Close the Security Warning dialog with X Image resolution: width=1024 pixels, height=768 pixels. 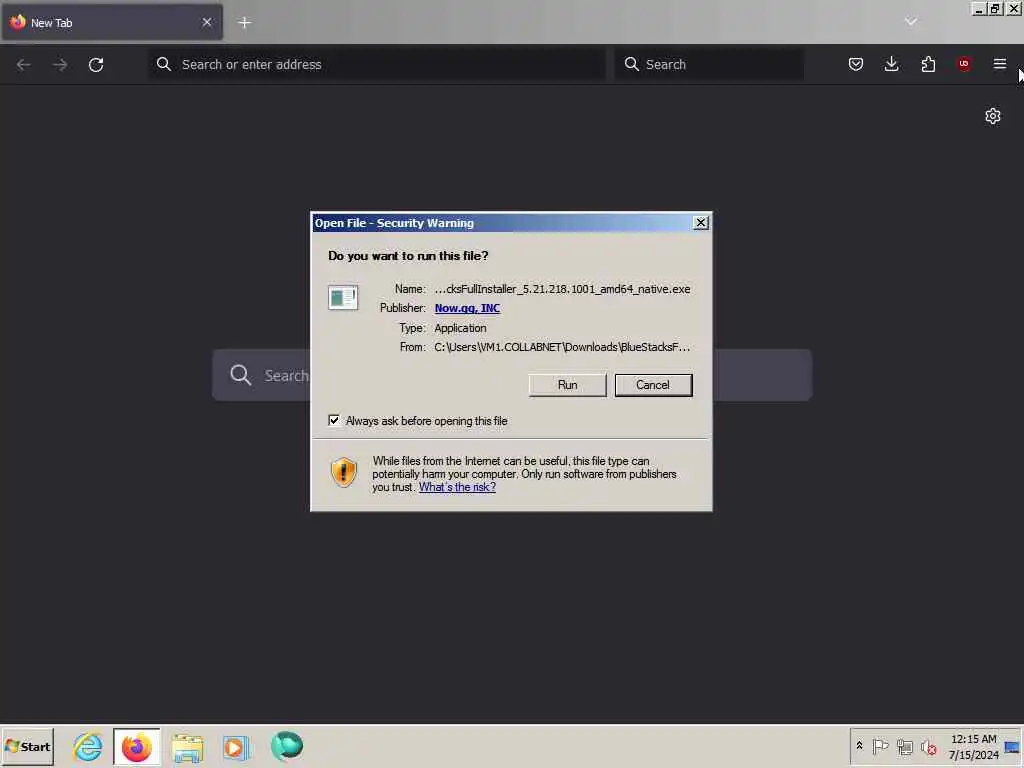[701, 223]
